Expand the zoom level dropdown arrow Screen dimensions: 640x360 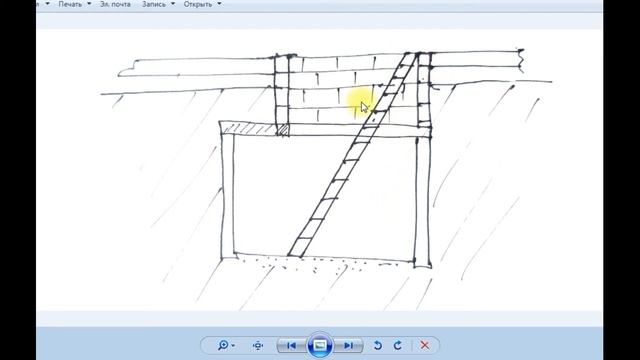[233, 346]
